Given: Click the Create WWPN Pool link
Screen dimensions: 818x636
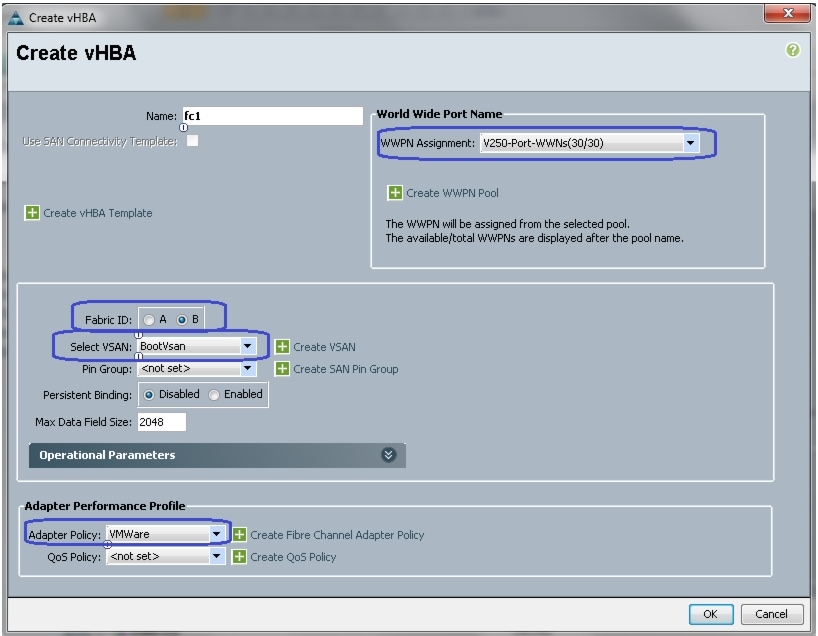Looking at the screenshot, I should (x=452, y=193).
